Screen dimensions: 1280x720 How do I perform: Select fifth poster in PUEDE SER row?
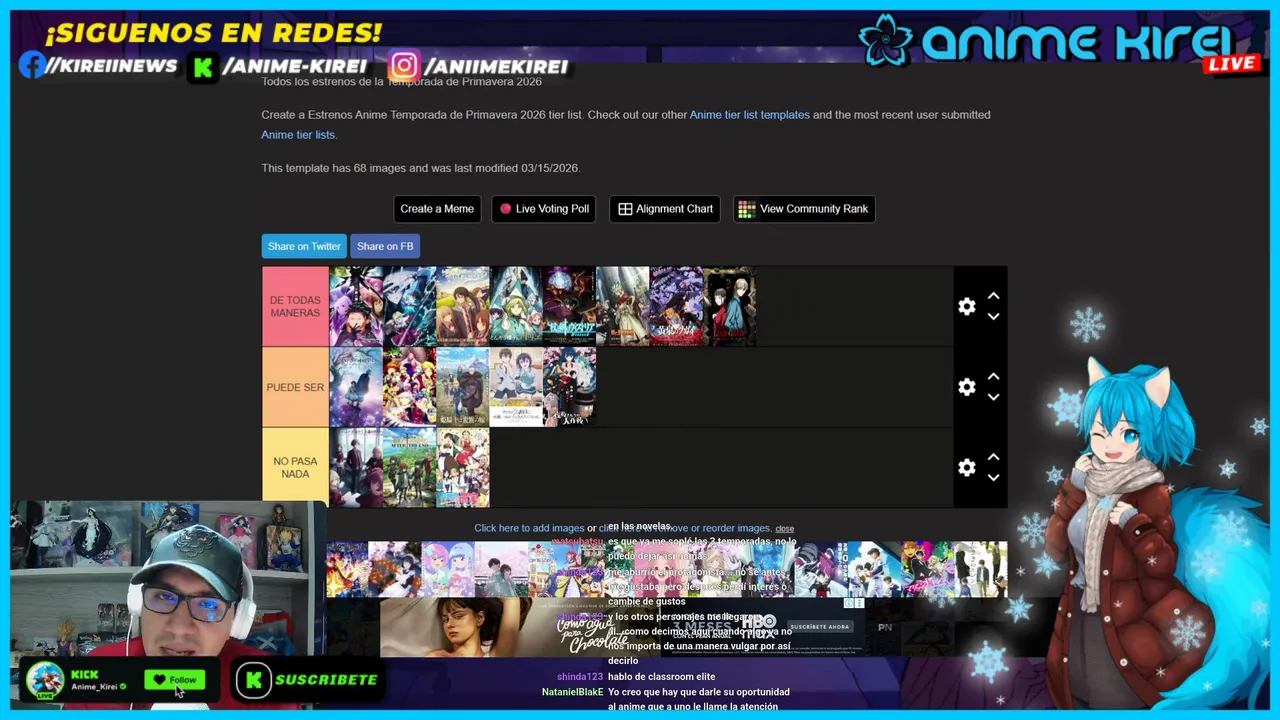pos(569,387)
